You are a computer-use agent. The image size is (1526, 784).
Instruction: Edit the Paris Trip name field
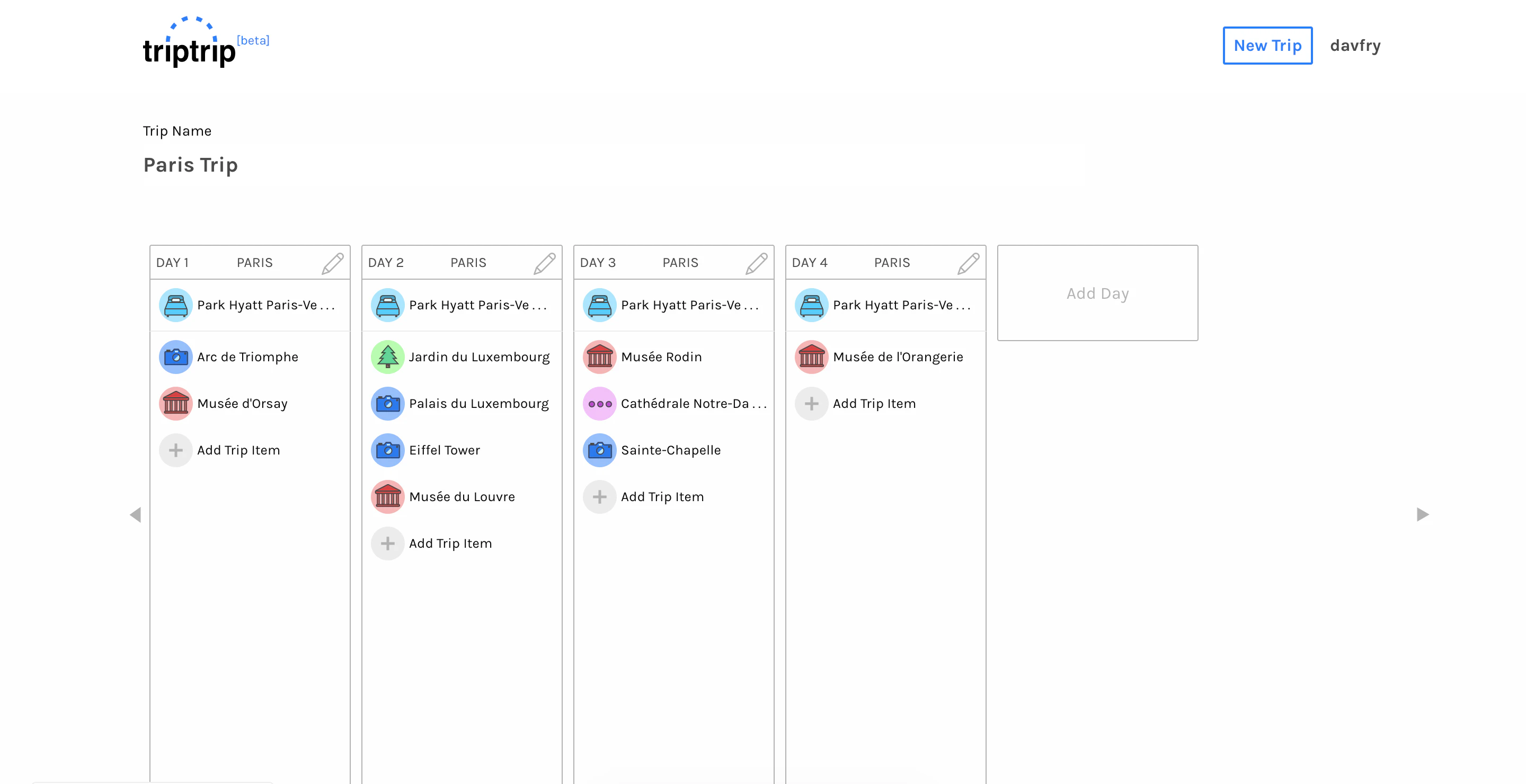point(190,165)
